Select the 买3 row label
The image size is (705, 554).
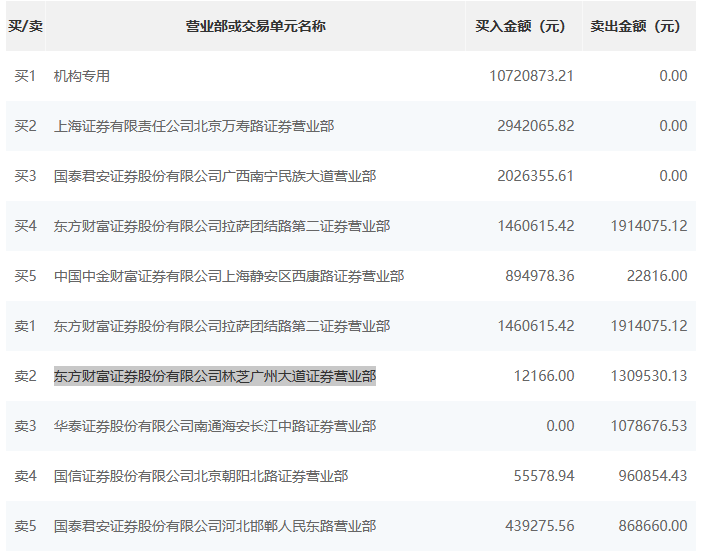(25, 176)
